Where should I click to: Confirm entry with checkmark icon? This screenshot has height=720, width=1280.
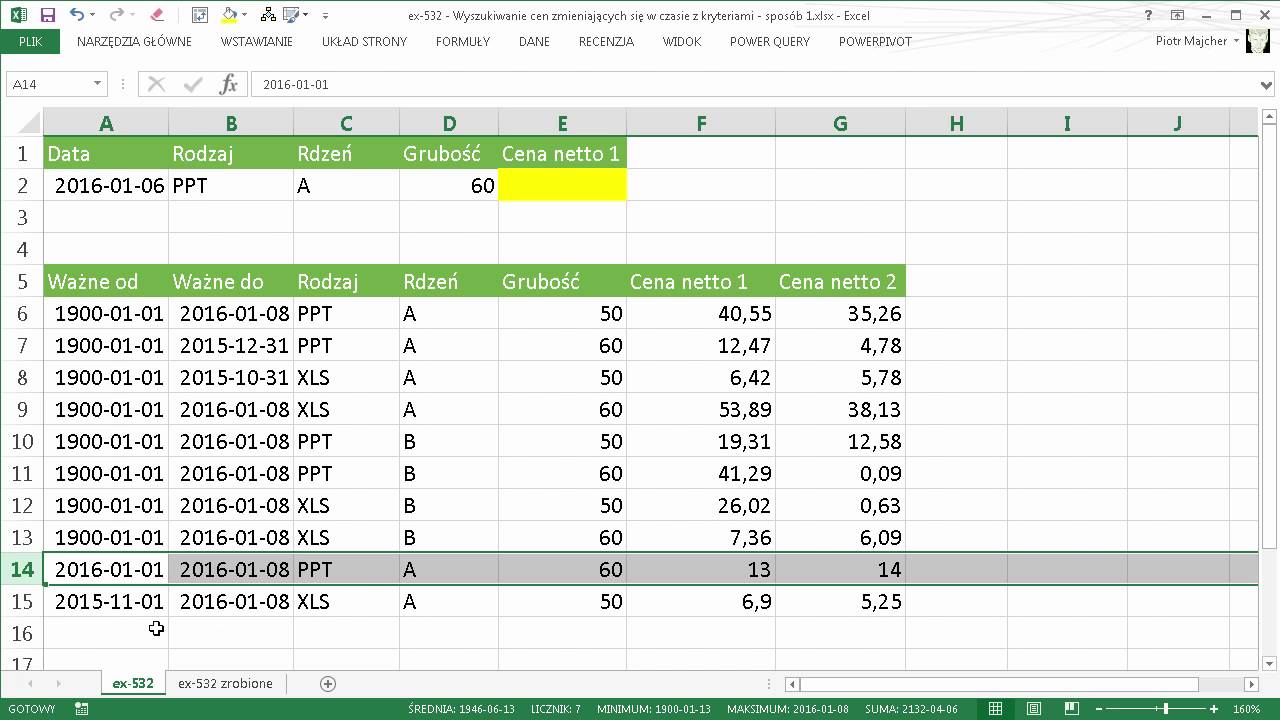point(191,85)
